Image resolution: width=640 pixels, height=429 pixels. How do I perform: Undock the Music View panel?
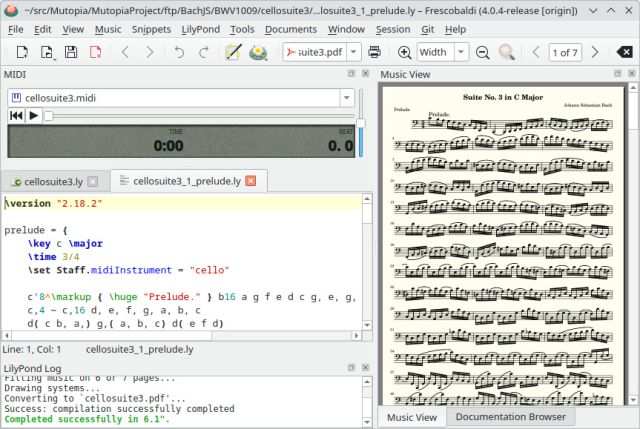pyautogui.click(x=618, y=73)
